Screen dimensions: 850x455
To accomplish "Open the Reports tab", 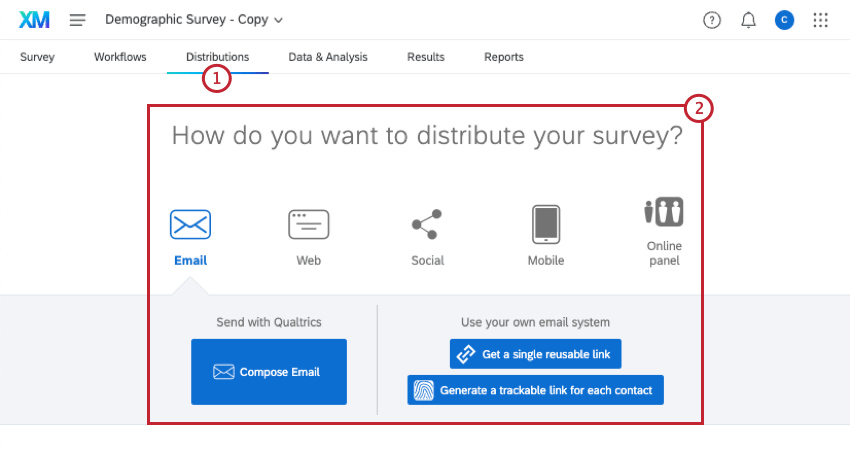I will tap(504, 57).
